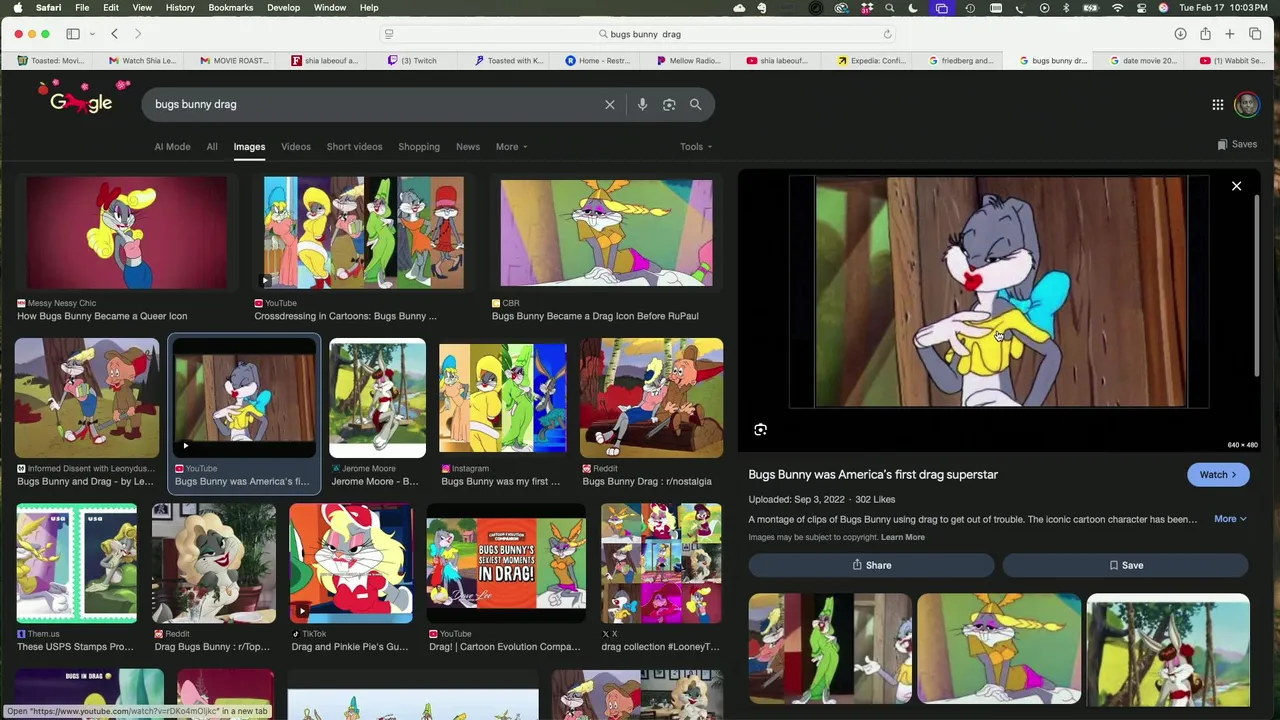
Task: Open Messy Nessy Chic Queer Icon thumbnail
Action: point(127,232)
